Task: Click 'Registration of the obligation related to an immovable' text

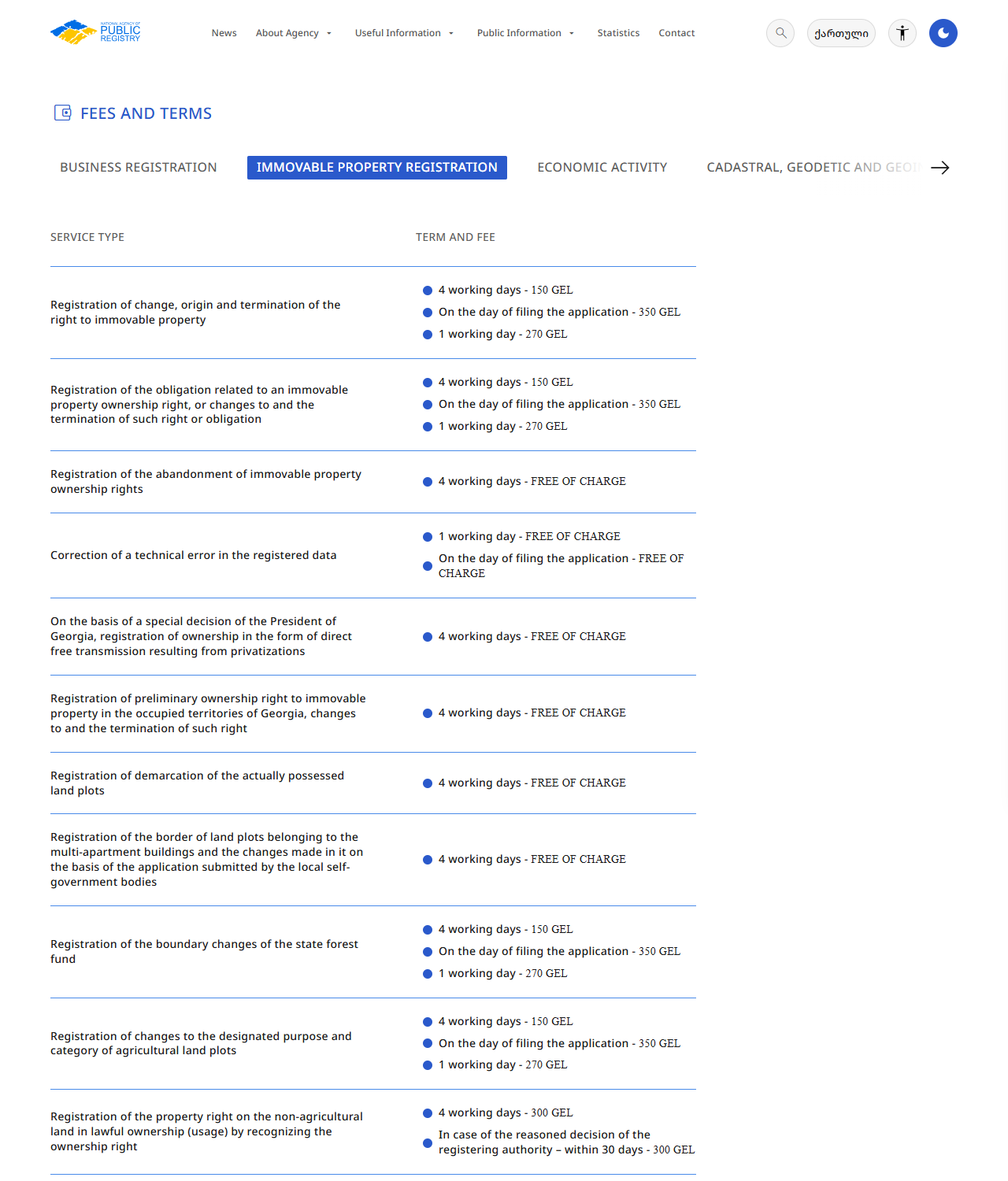Action: click(x=199, y=405)
